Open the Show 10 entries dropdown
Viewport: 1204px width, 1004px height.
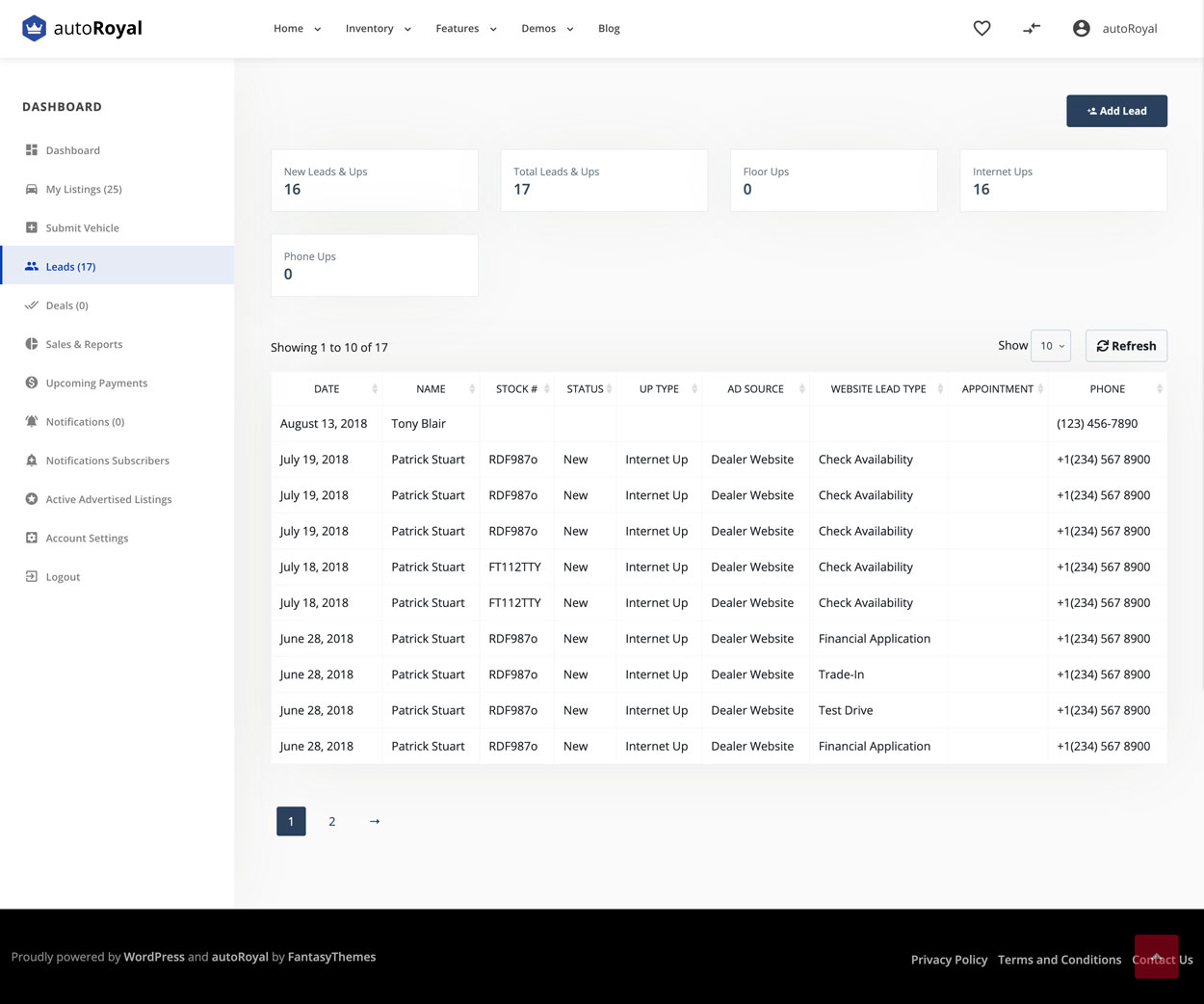click(1051, 346)
